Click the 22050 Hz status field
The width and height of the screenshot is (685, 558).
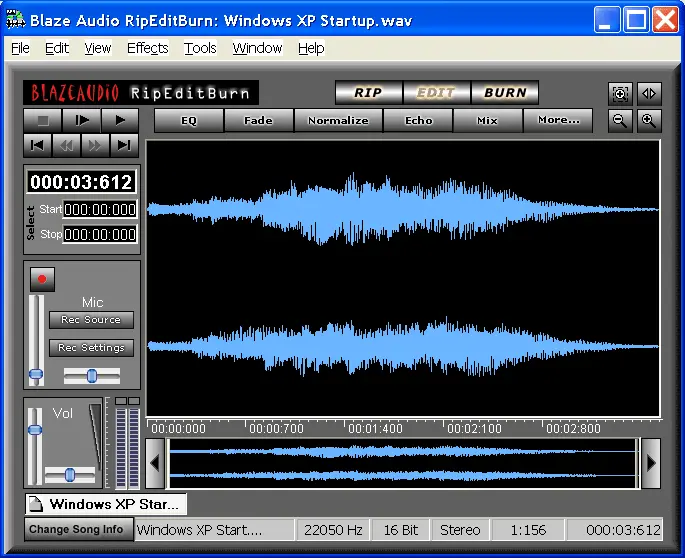click(333, 530)
